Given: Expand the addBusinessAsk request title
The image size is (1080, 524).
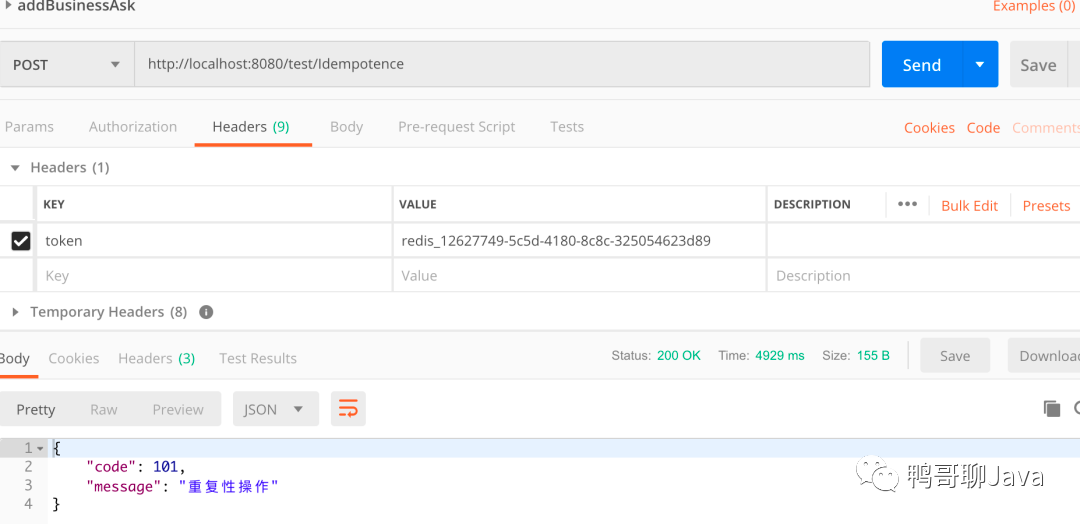Looking at the screenshot, I should coord(7,6).
